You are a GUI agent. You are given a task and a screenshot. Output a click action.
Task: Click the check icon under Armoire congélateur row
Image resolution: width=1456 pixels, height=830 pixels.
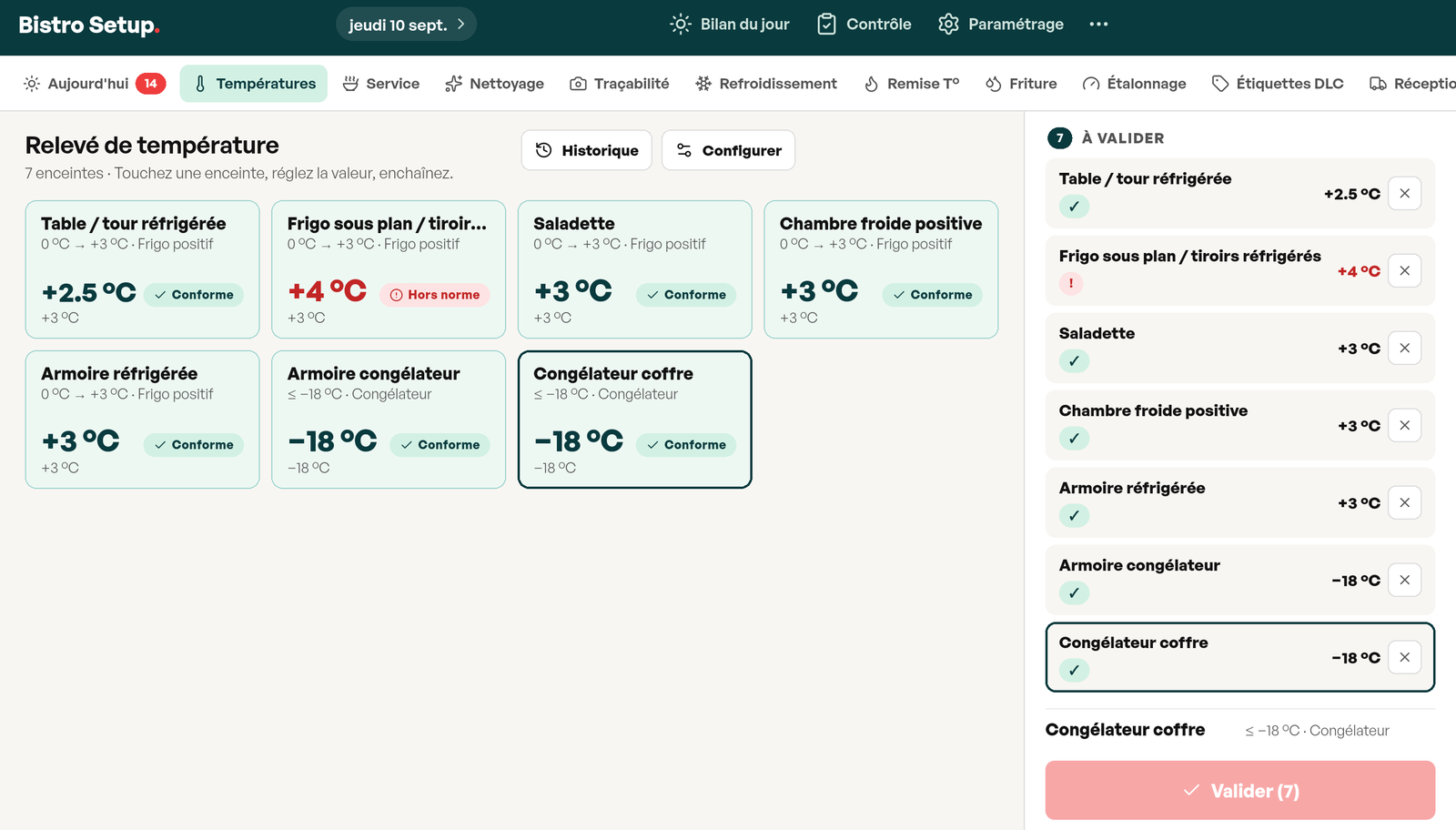tap(1075, 593)
